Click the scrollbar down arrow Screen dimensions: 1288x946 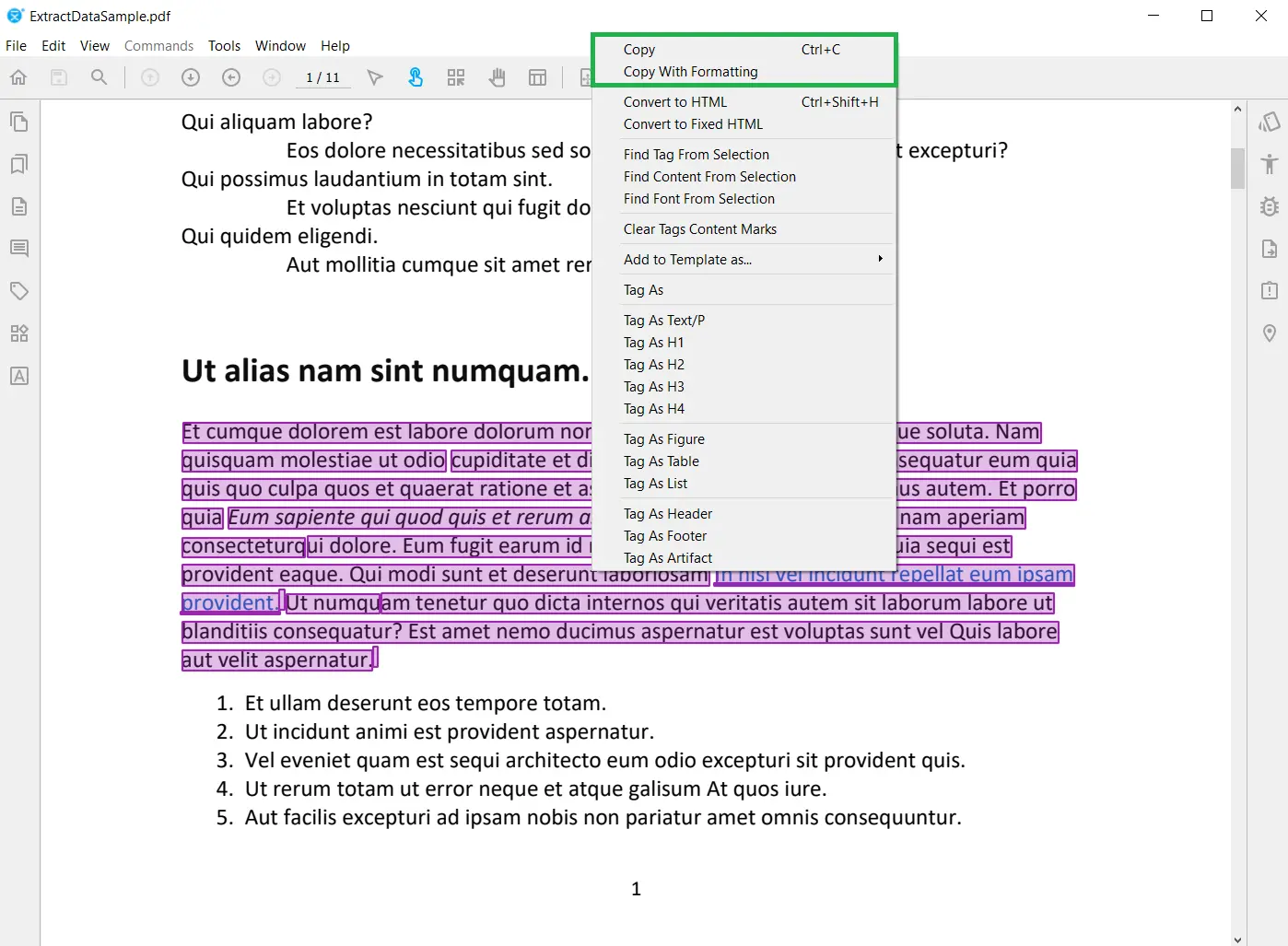tap(1237, 940)
